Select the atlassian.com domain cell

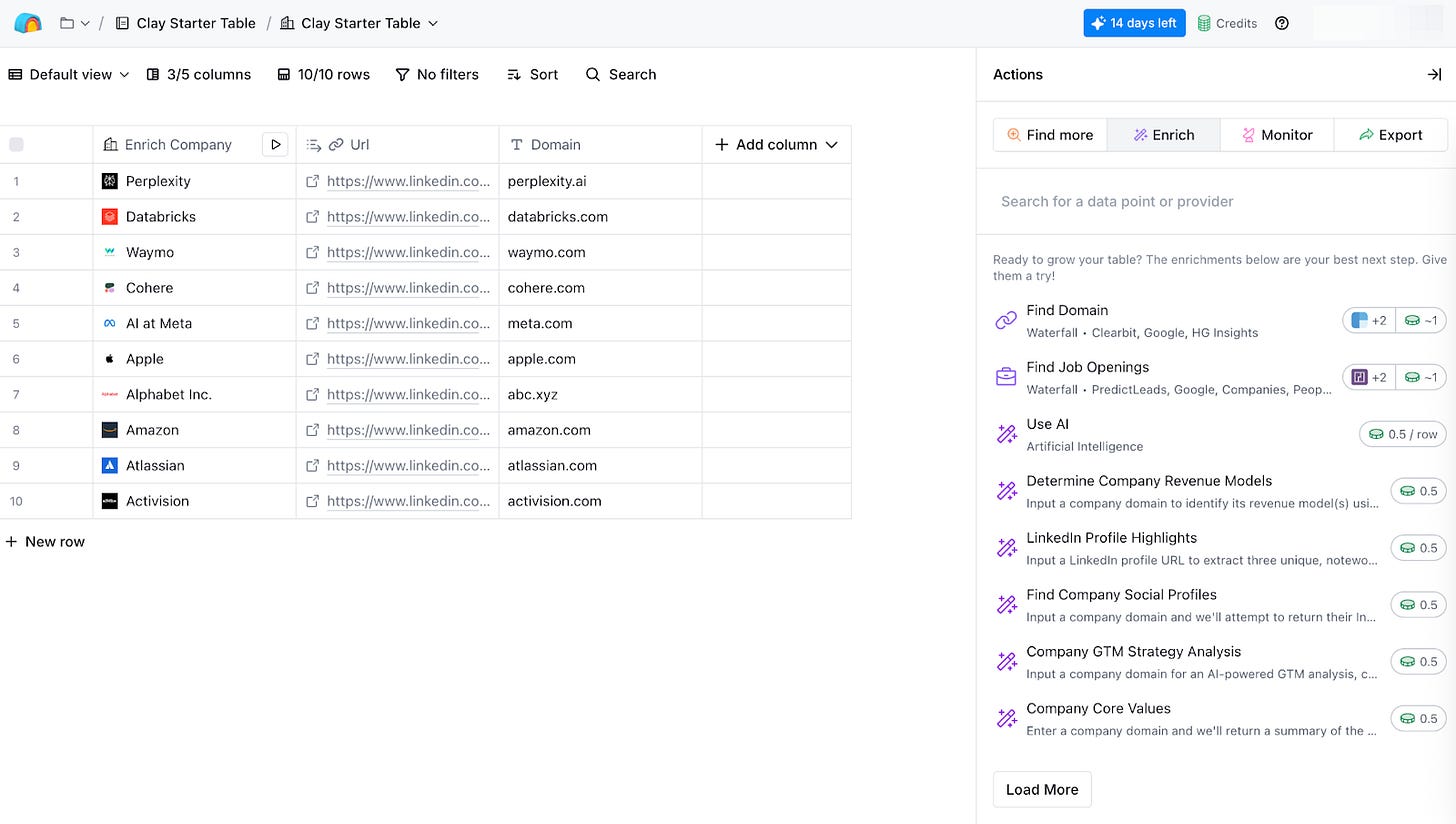(x=601, y=465)
